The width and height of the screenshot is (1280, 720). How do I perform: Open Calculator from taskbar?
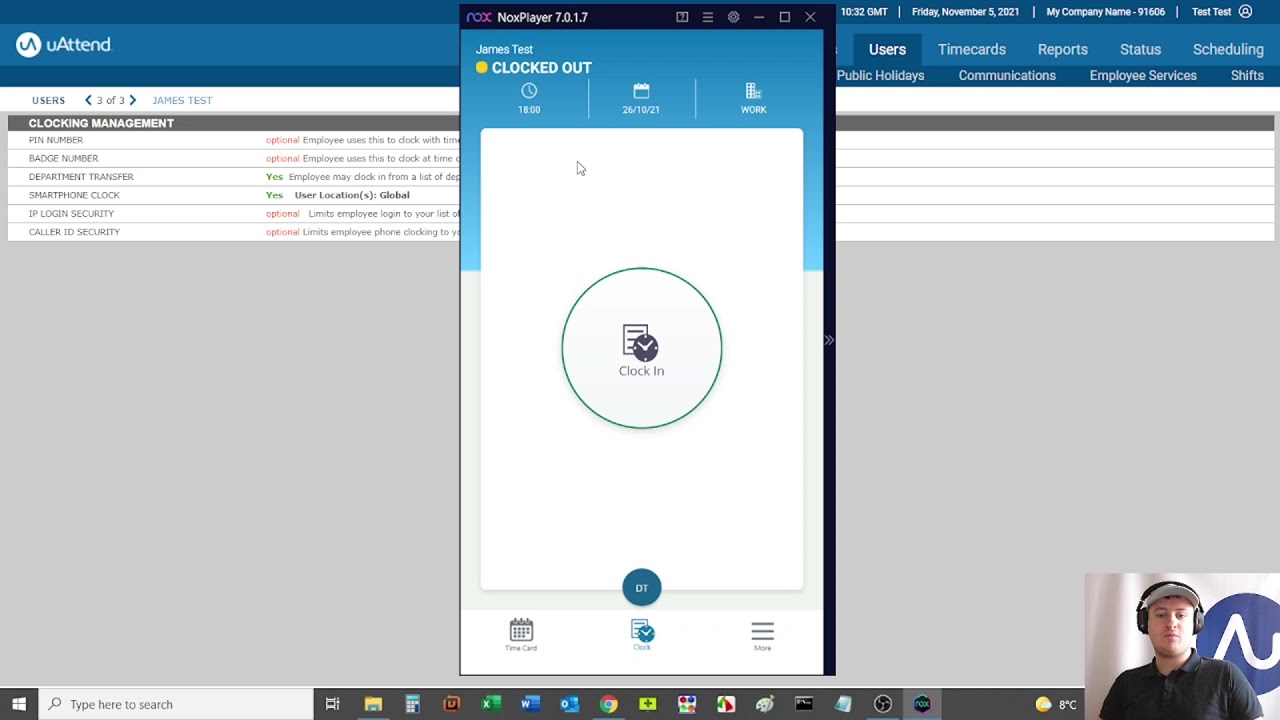coord(412,704)
